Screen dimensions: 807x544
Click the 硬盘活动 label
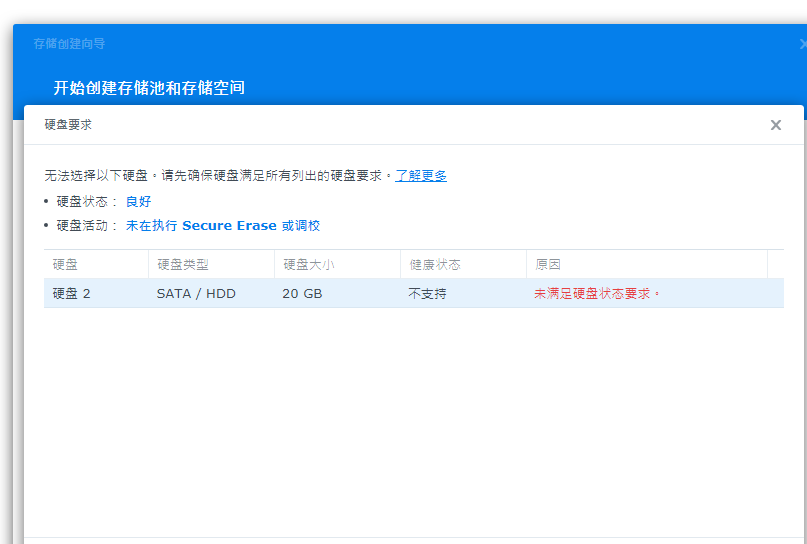point(86,226)
